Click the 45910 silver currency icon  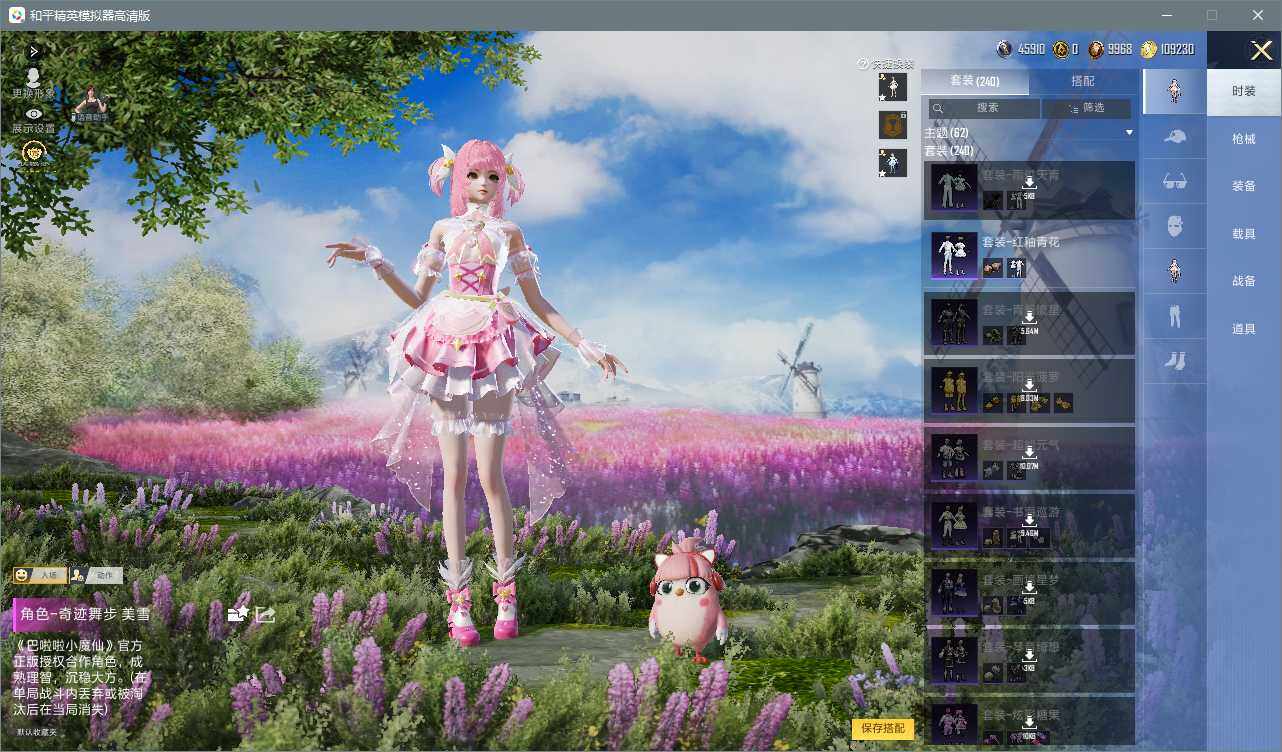click(1004, 49)
